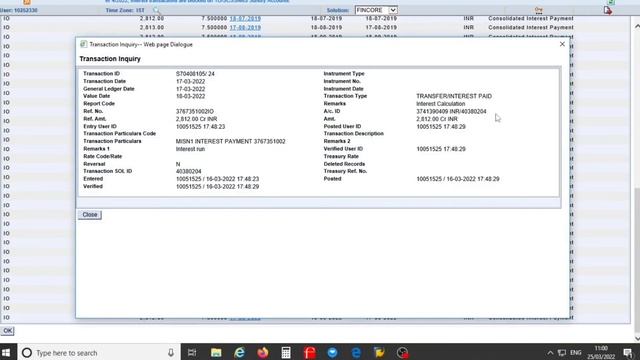Screen dimensions: 640x360
Task: Click the Close button in dialog
Action: click(x=90, y=215)
